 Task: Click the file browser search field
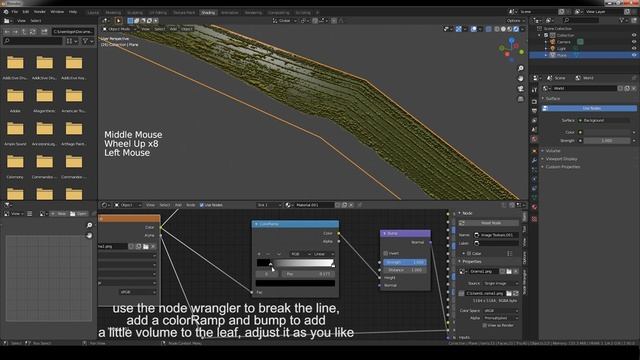tap(33, 41)
